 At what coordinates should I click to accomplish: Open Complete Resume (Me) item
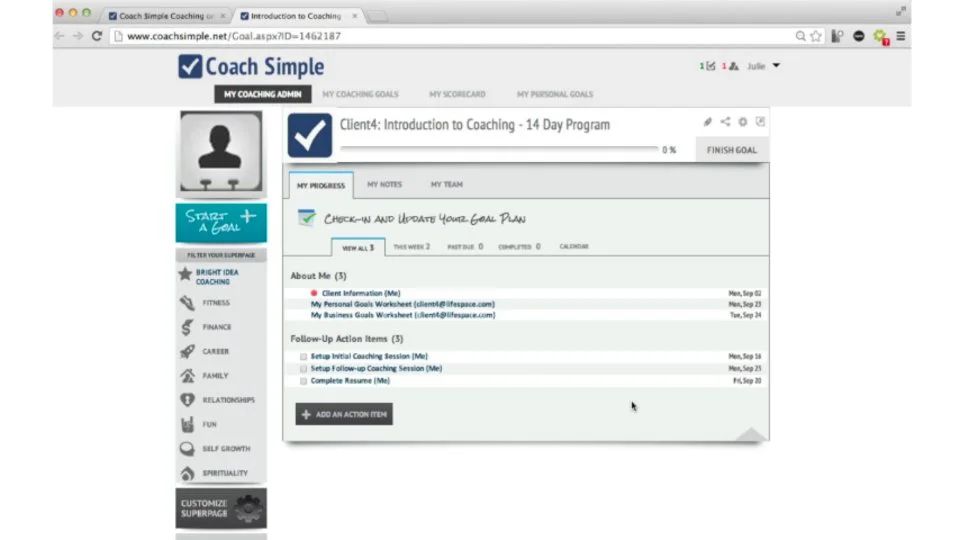(x=350, y=381)
